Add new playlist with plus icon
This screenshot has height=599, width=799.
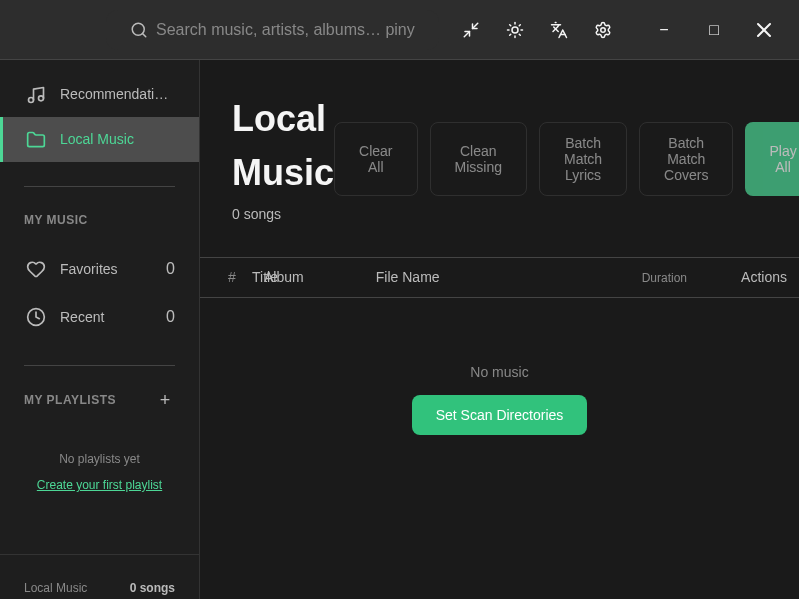coord(165,400)
